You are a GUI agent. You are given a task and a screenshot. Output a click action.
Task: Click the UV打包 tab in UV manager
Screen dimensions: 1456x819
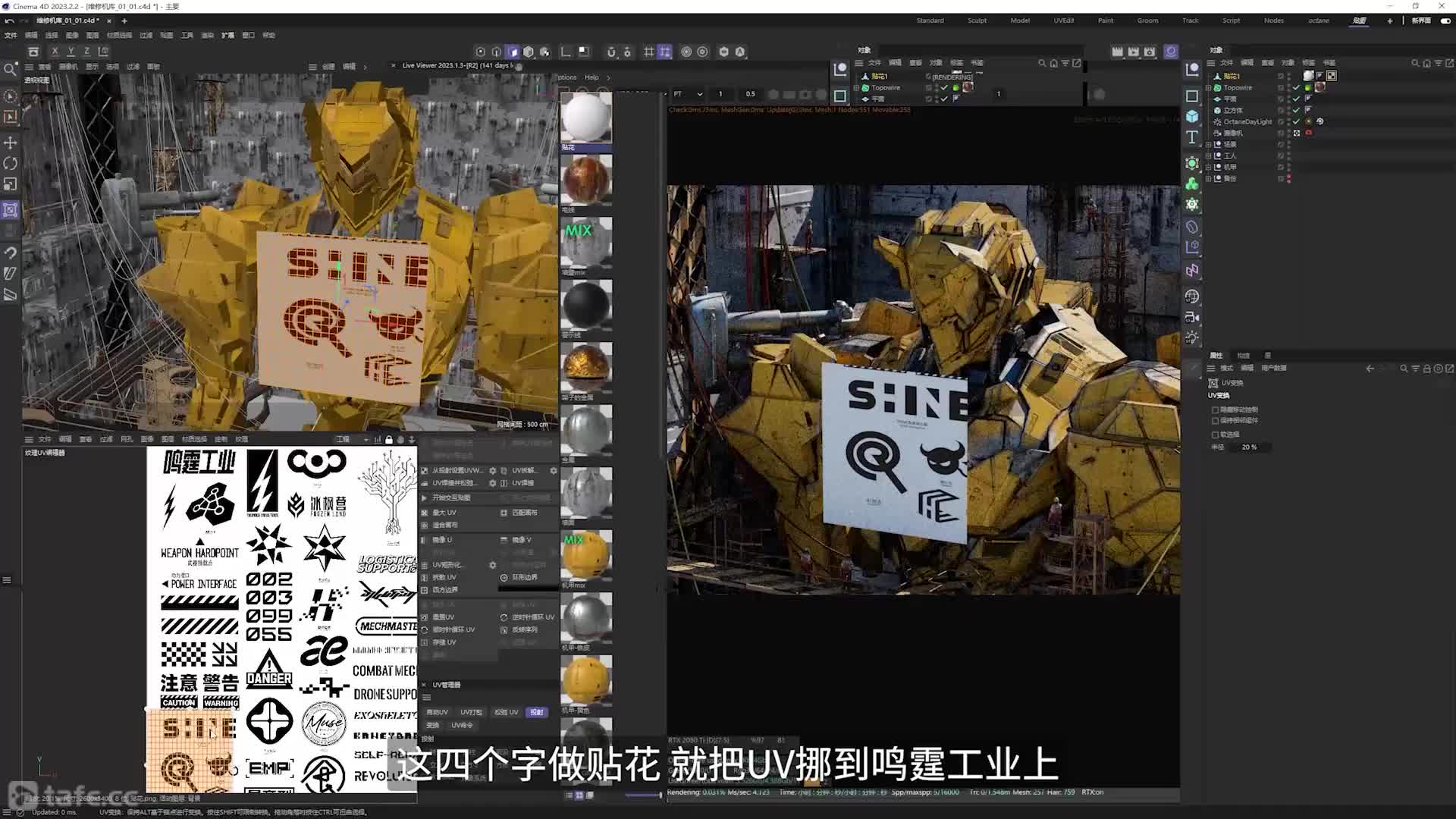[471, 712]
